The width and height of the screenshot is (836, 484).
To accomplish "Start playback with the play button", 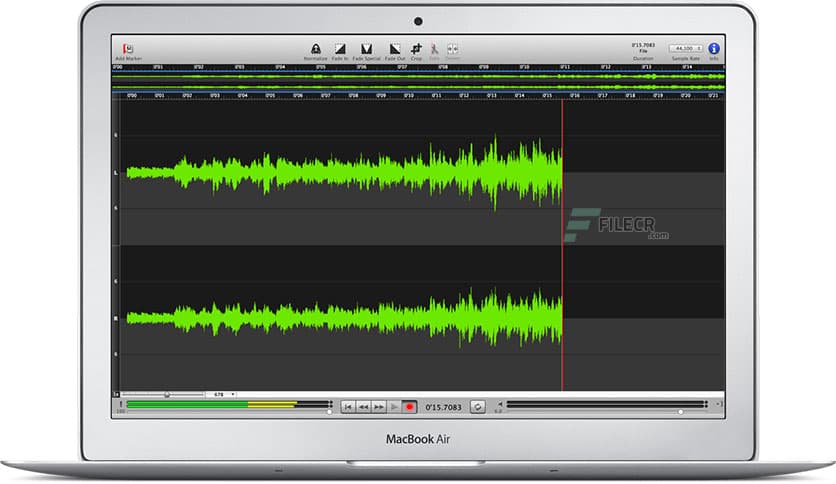I will 394,407.
